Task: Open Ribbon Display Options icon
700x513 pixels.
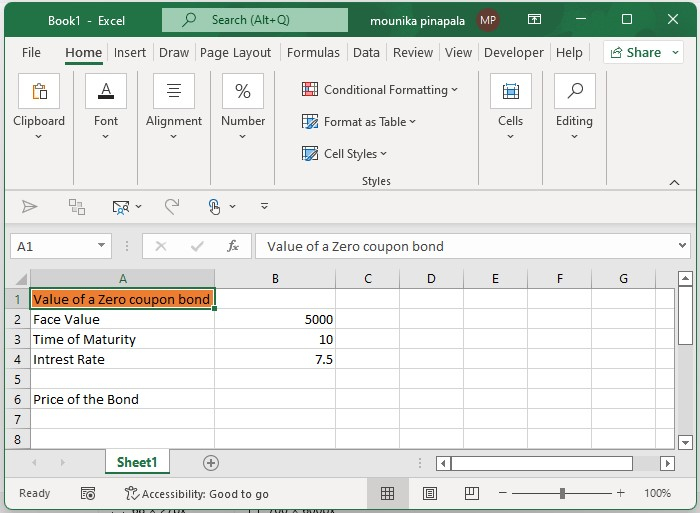Action: 534,19
